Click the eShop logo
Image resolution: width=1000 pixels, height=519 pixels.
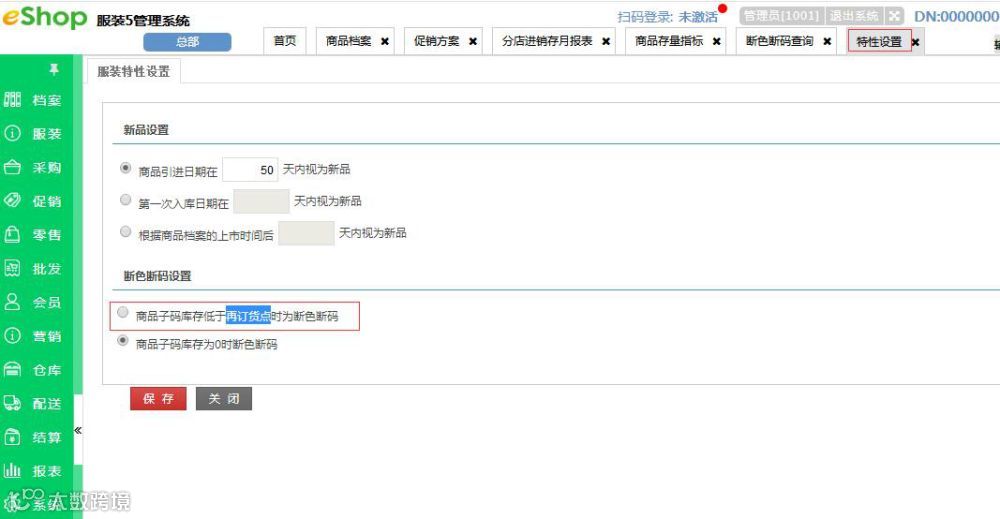45,17
